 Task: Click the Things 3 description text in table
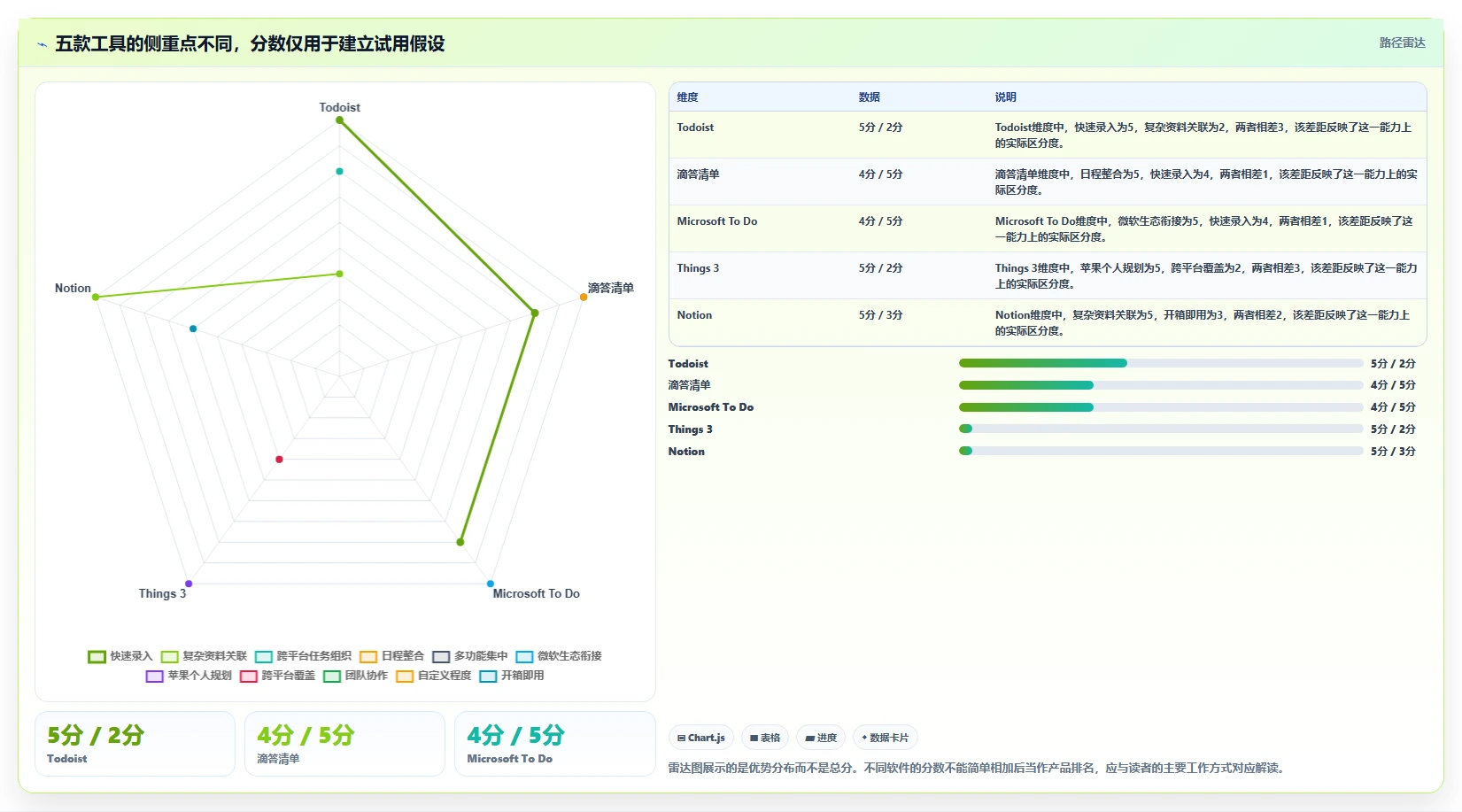click(1205, 275)
